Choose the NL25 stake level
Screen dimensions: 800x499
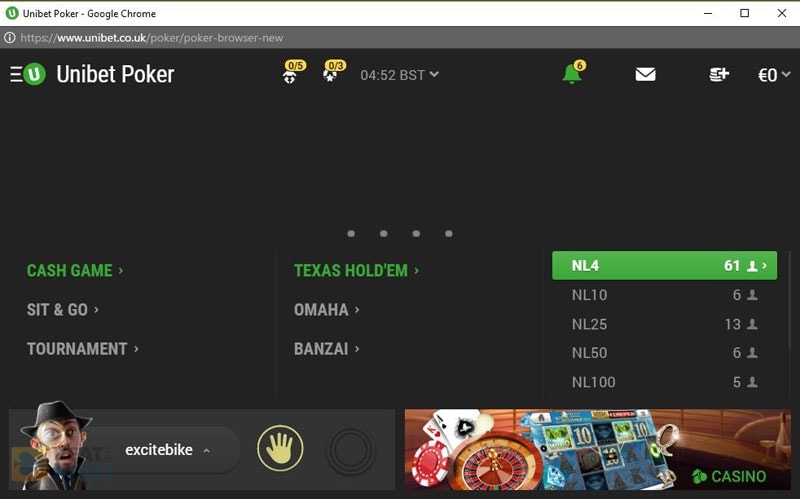pos(664,324)
